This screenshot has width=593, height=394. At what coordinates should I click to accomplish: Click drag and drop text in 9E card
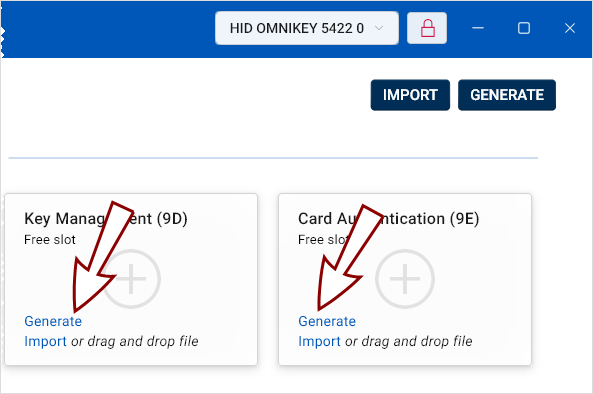408,341
